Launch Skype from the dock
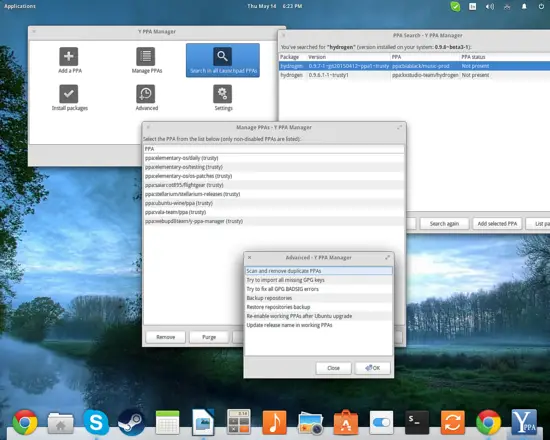Viewport: 550px width, 440px height. point(96,422)
